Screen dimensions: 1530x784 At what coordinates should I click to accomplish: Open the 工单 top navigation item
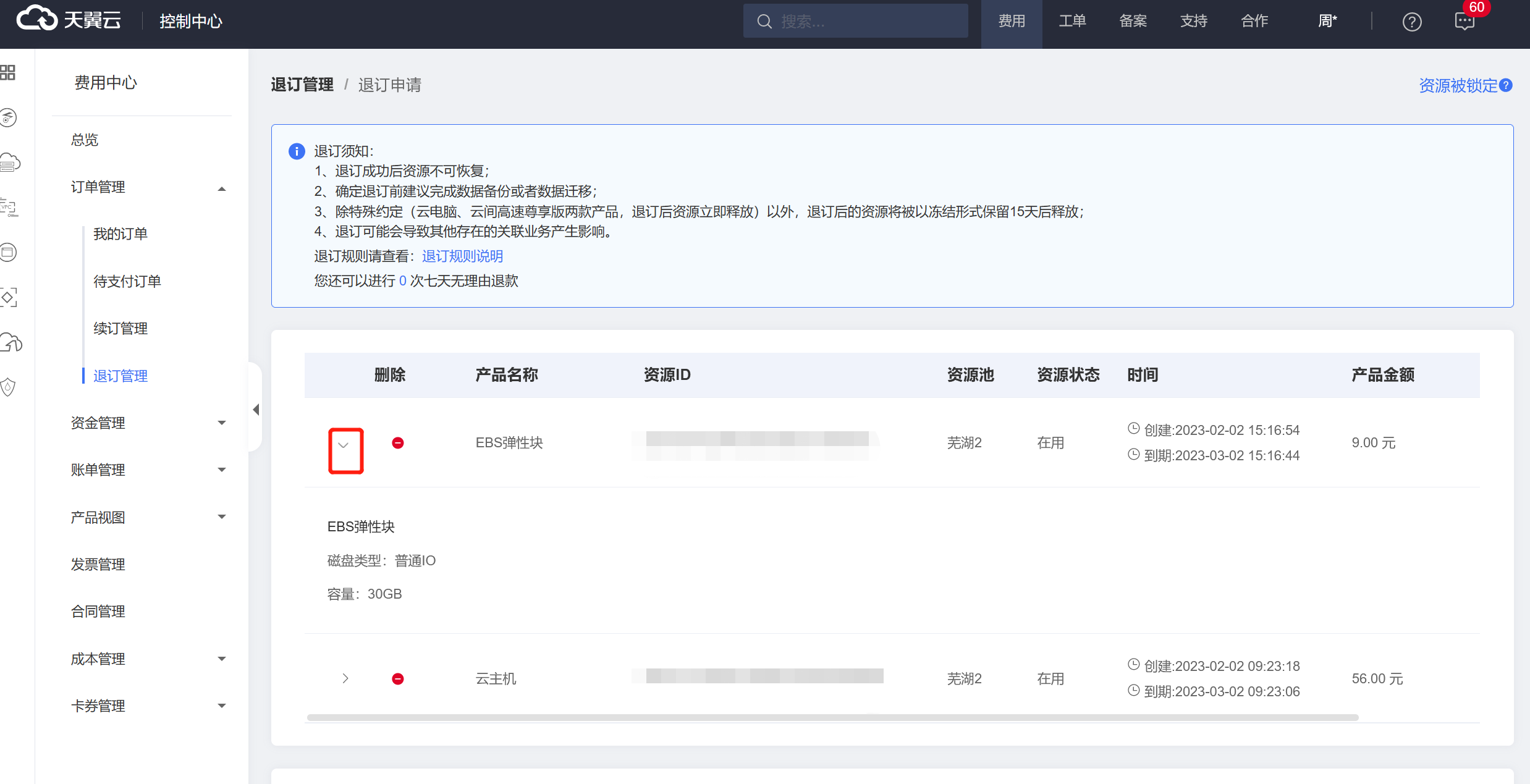coord(1072,22)
